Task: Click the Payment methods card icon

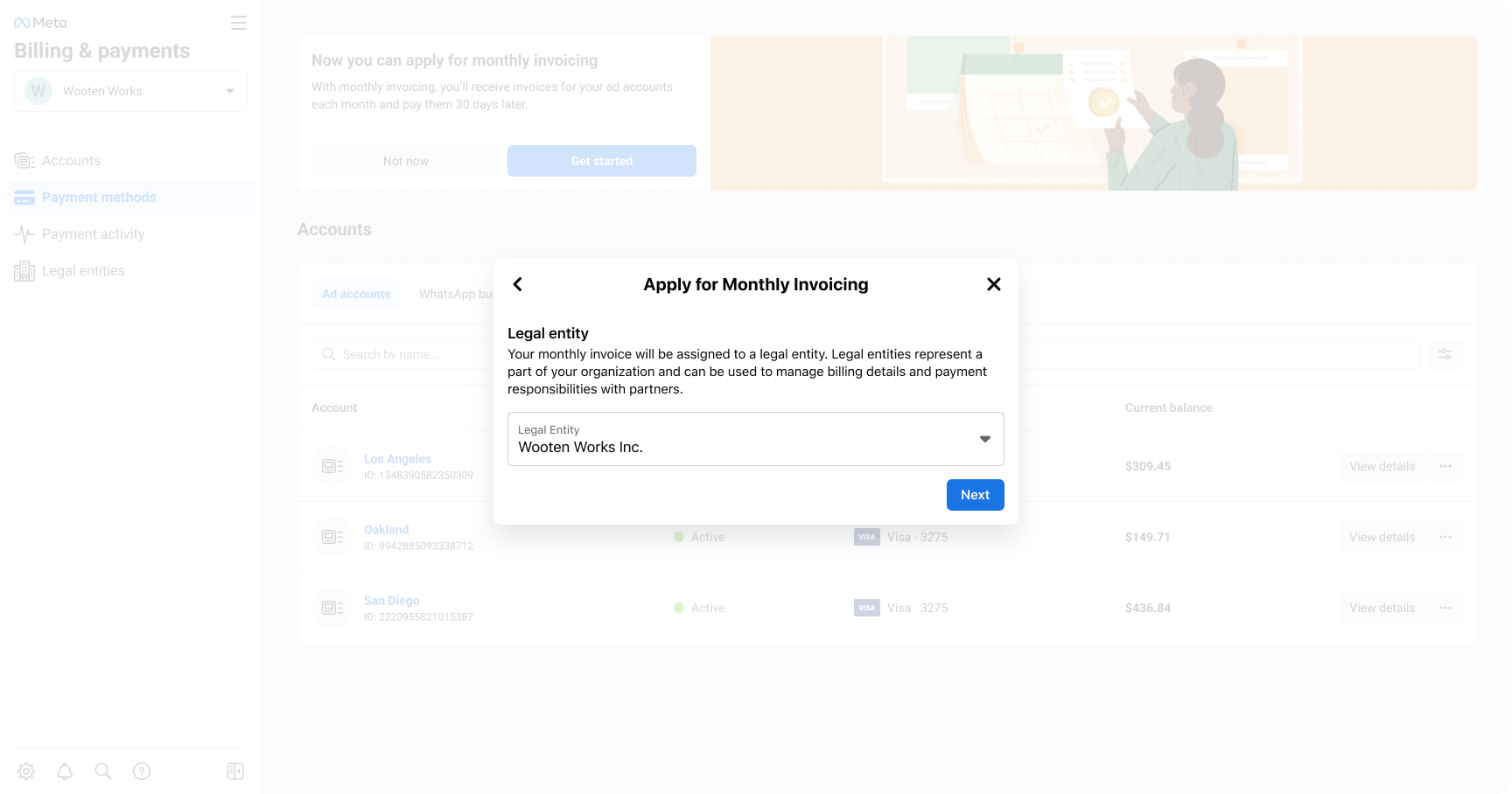Action: (24, 198)
